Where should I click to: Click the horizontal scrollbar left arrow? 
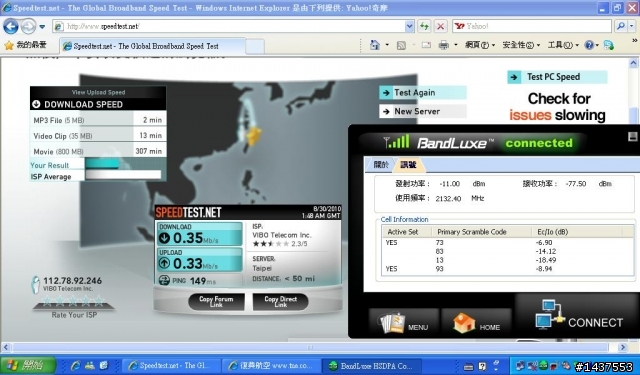point(6,347)
